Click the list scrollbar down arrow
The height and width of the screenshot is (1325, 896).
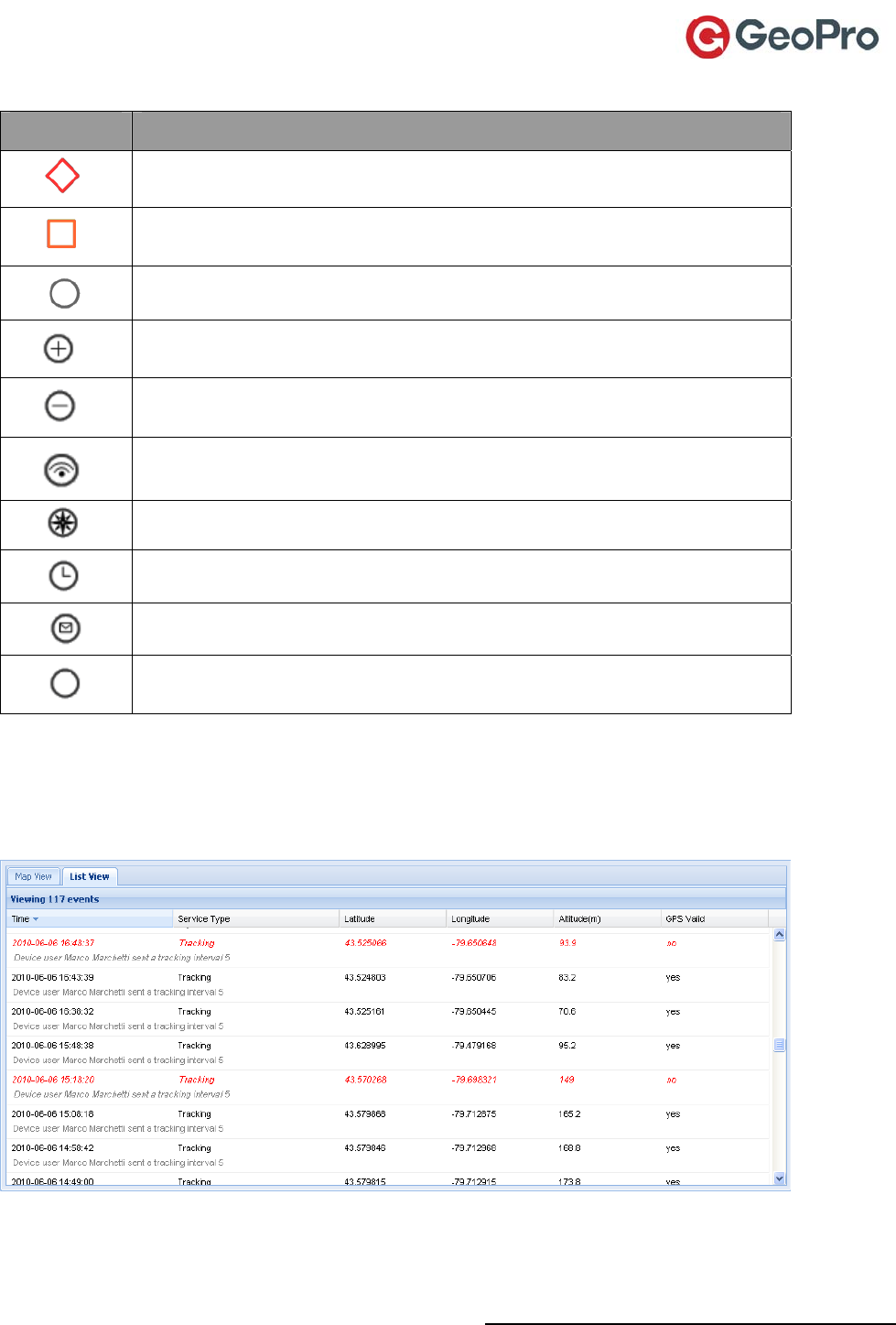pyautogui.click(x=780, y=1178)
